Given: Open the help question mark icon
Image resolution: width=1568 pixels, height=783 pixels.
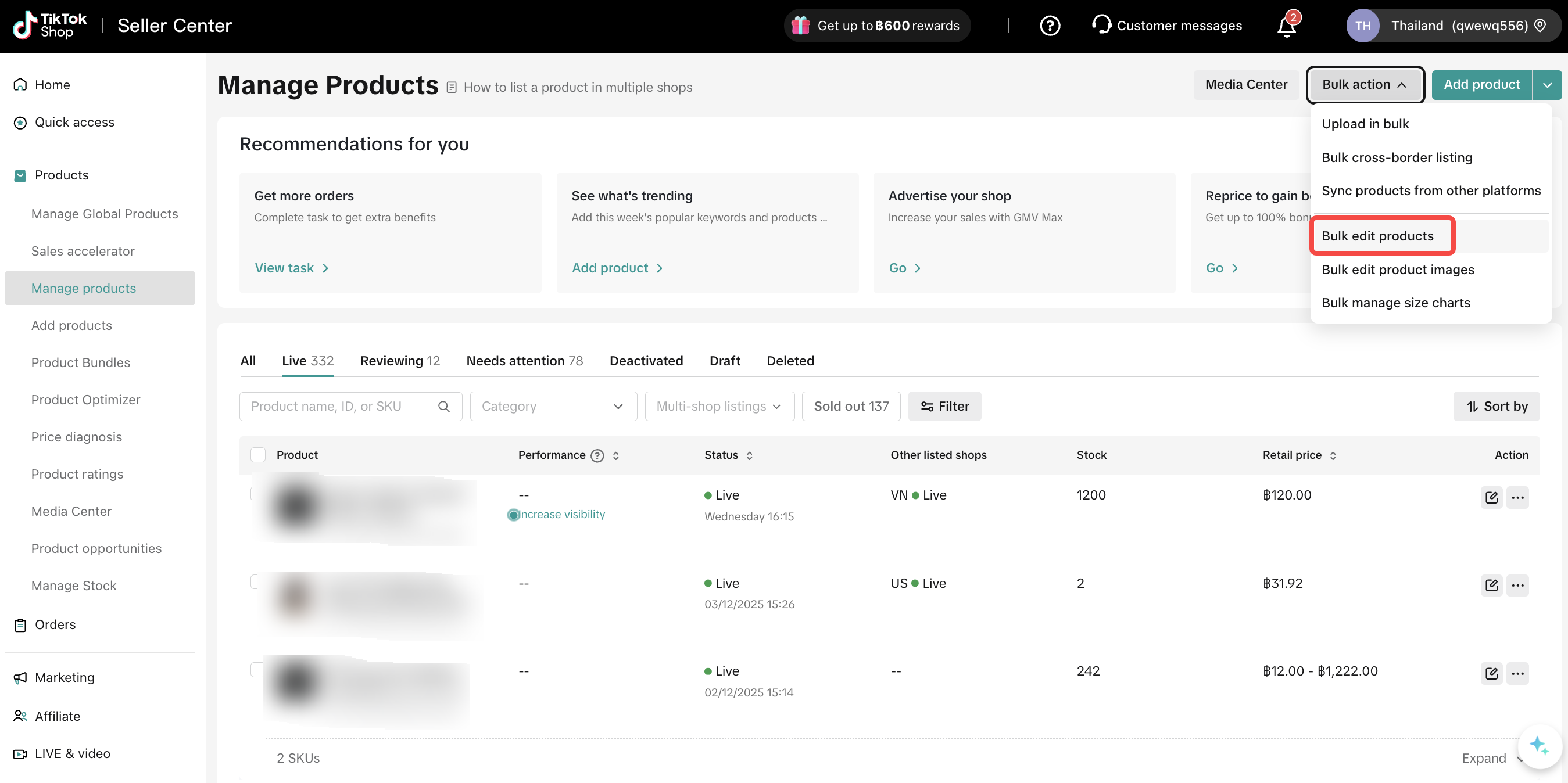Looking at the screenshot, I should click(1050, 26).
